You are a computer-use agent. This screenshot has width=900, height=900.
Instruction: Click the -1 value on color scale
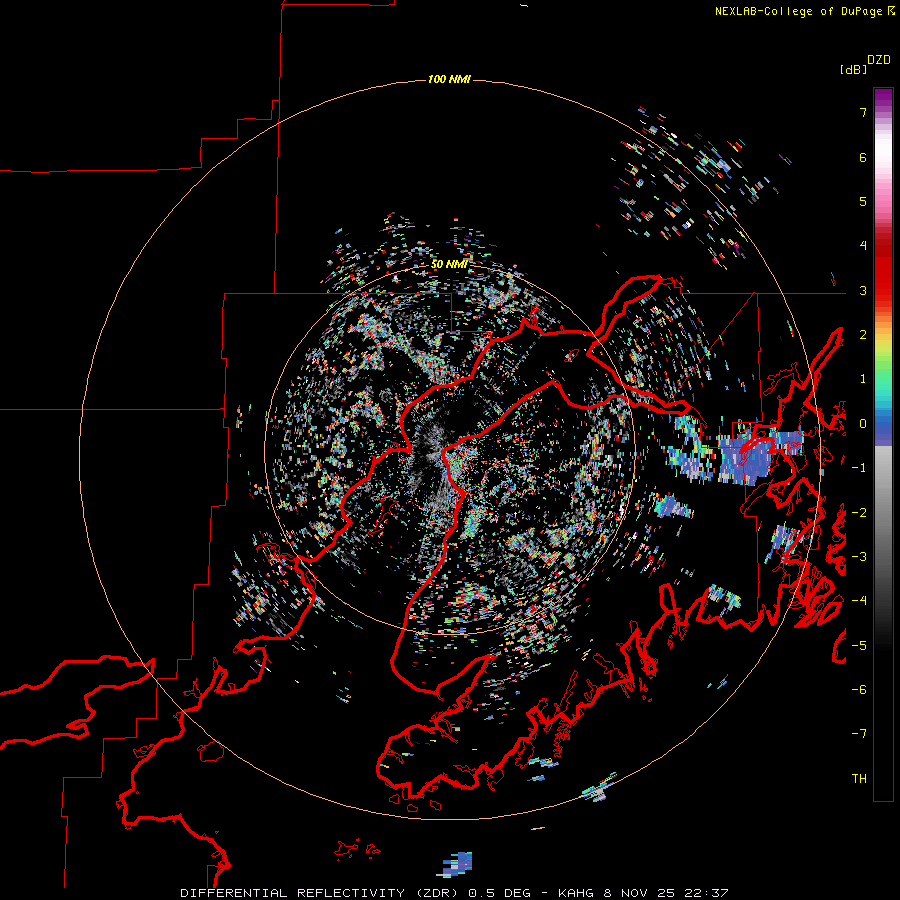click(x=859, y=468)
